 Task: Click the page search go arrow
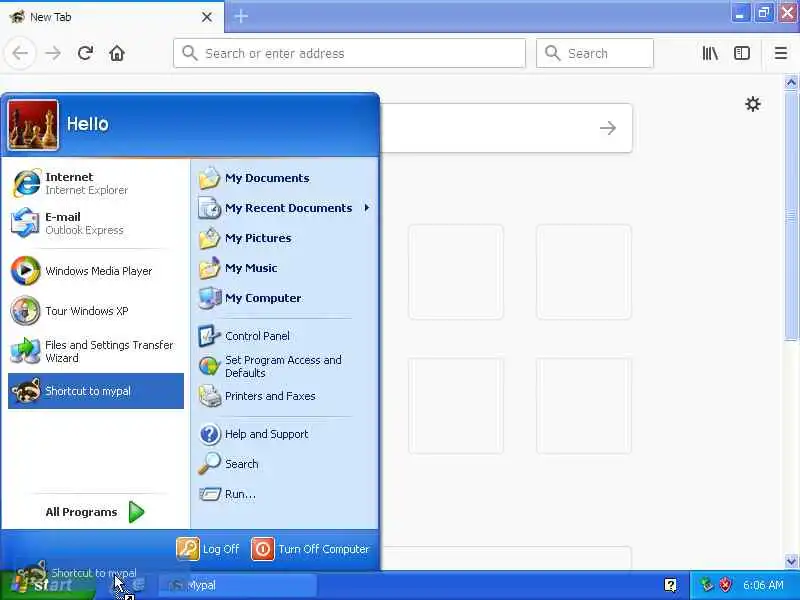[x=608, y=128]
